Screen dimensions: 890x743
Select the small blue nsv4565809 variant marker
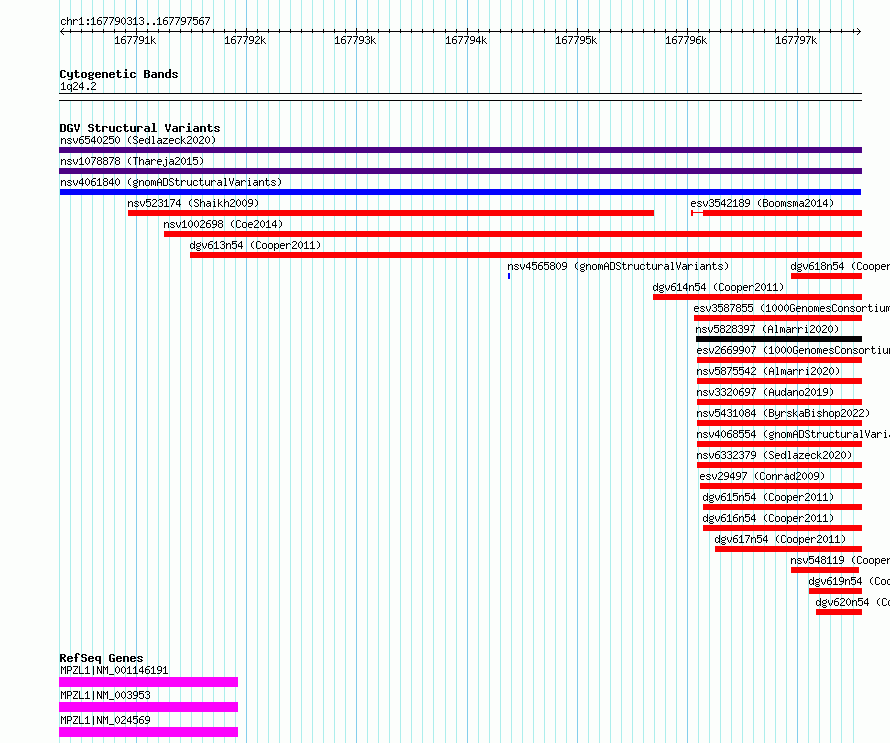click(509, 276)
